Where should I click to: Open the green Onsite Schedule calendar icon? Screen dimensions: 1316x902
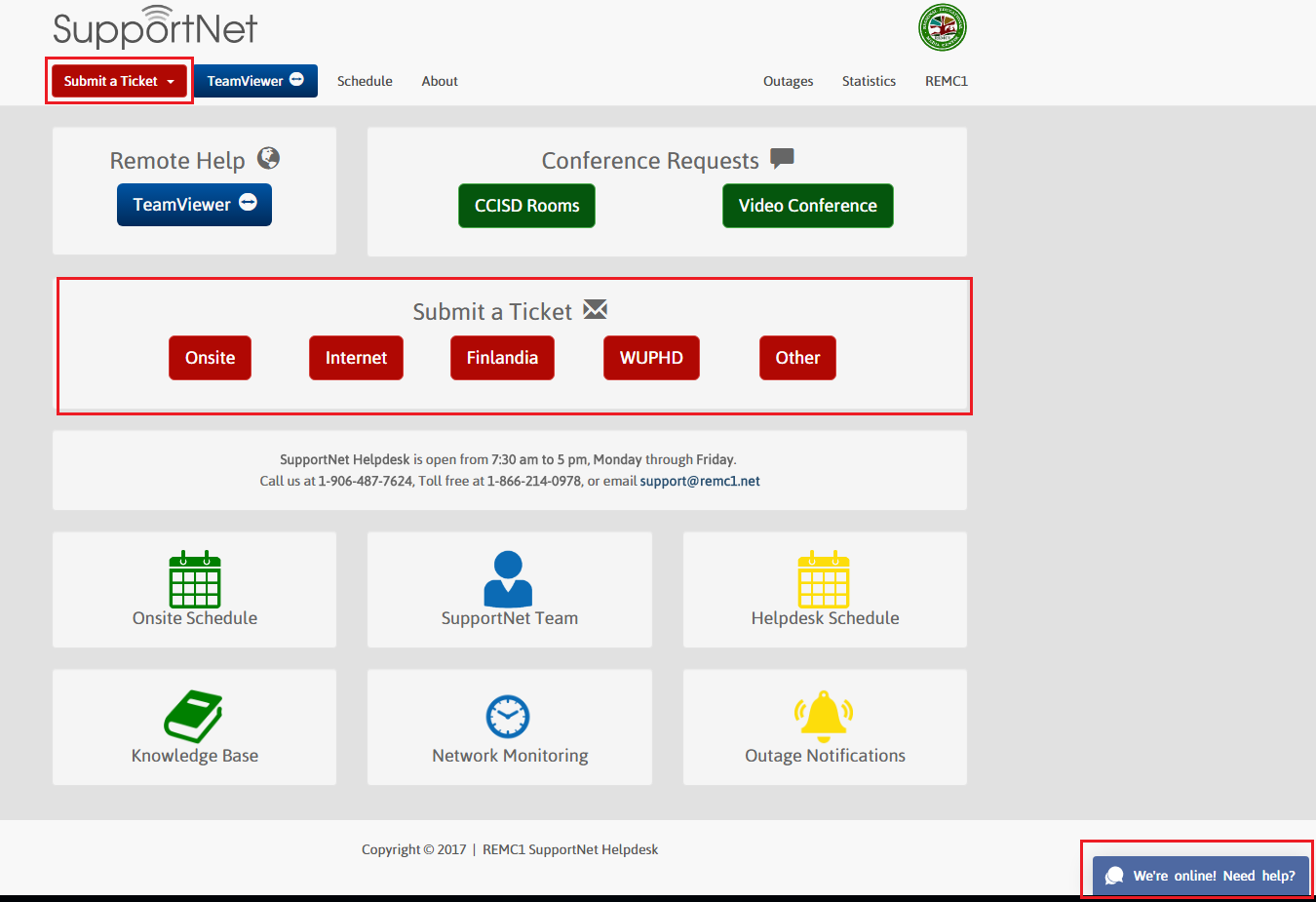click(195, 579)
